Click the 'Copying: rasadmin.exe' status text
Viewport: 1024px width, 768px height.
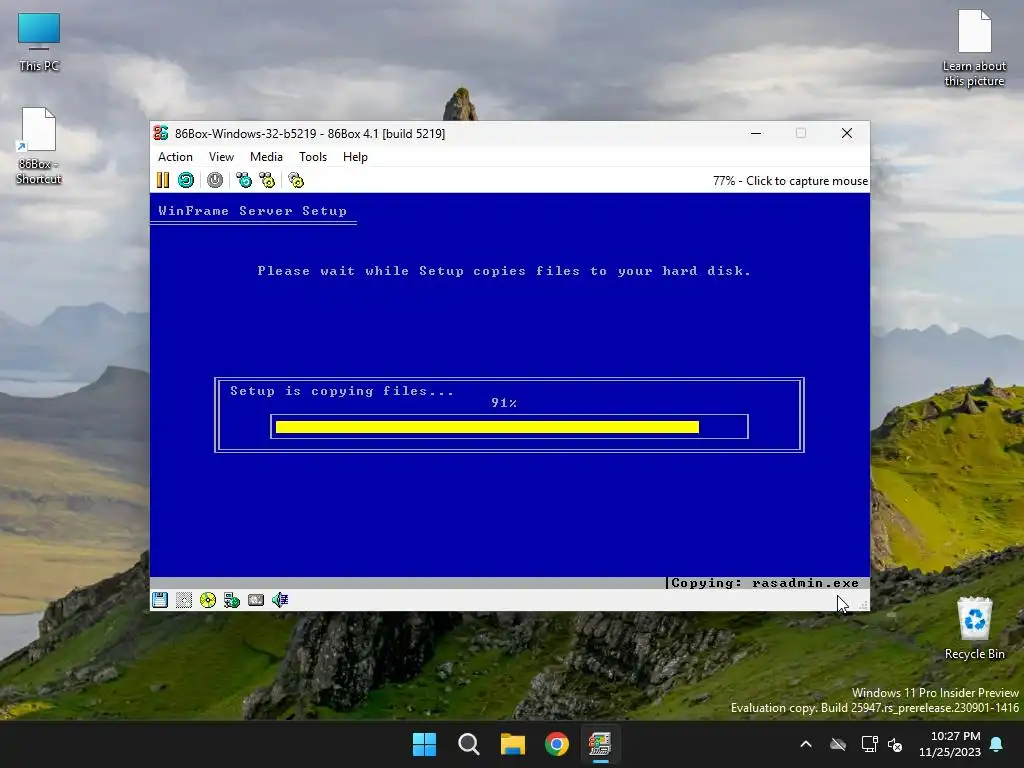click(765, 583)
